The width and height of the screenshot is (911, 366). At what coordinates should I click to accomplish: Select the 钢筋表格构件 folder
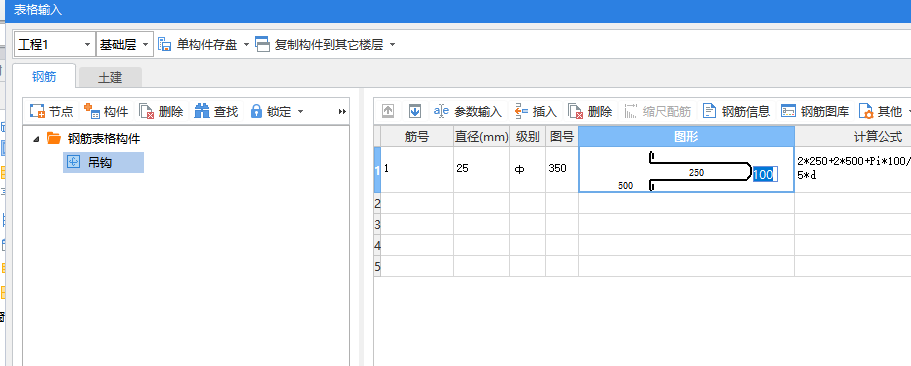coord(94,139)
